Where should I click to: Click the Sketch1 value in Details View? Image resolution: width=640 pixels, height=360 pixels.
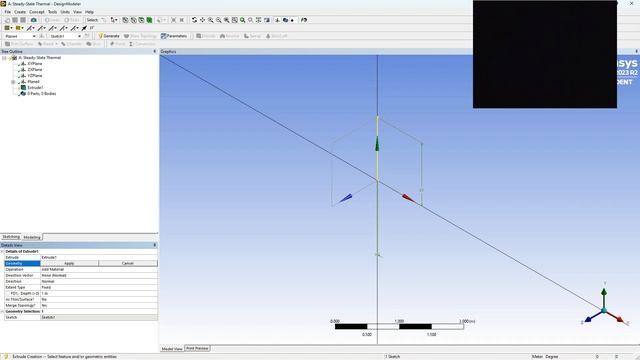(x=99, y=317)
